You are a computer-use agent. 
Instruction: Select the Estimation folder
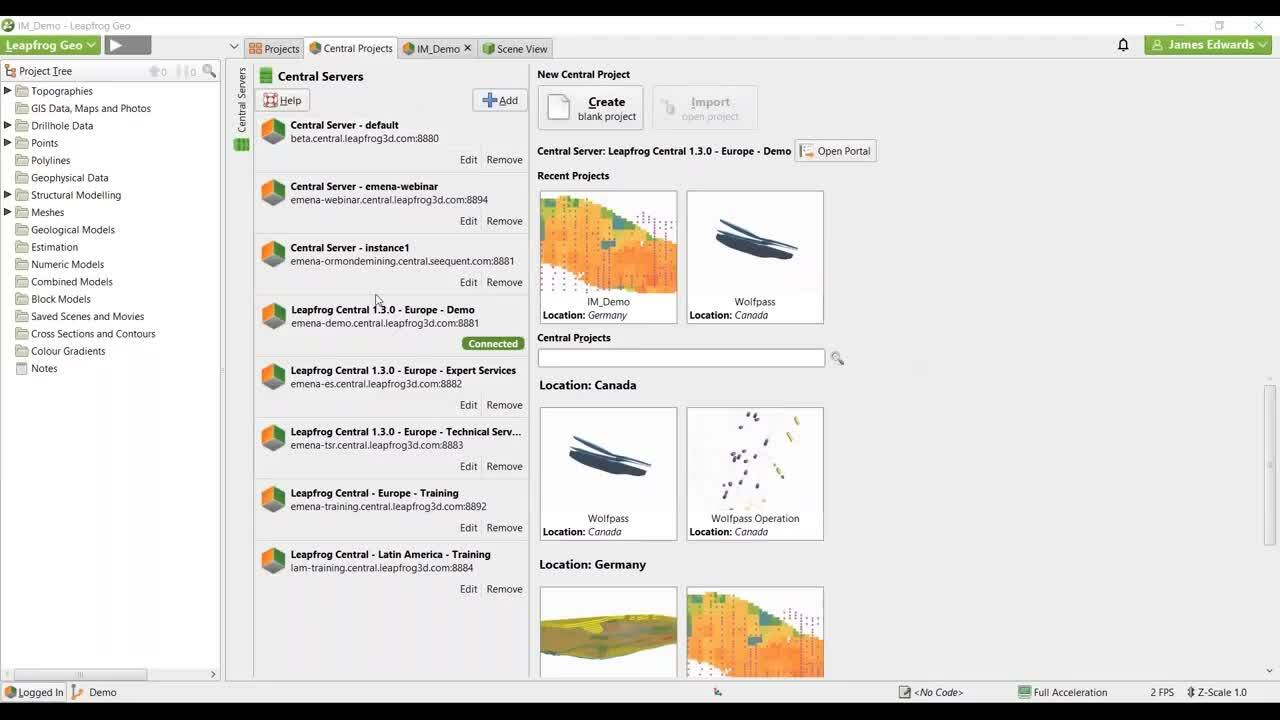click(x=47, y=247)
